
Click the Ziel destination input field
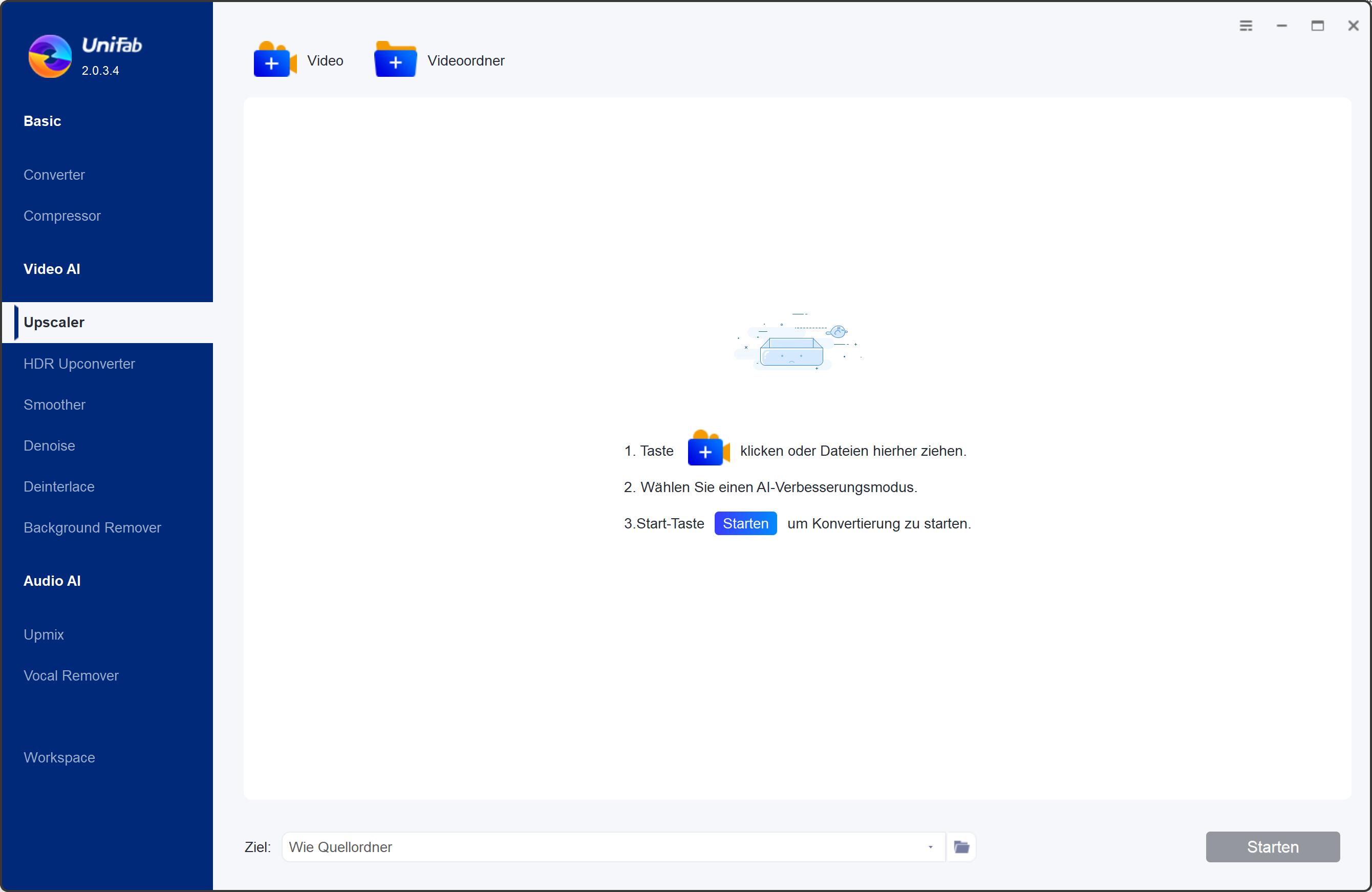click(608, 846)
